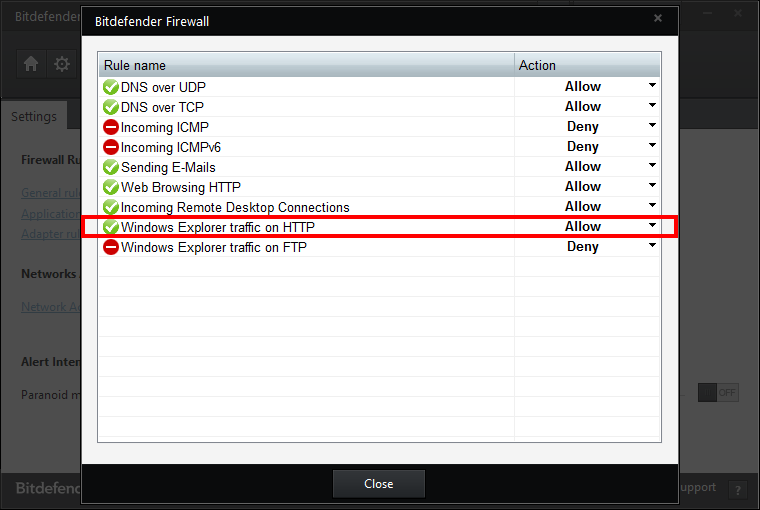The width and height of the screenshot is (760, 510).
Task: Click the green check icon for Sending E-Mails
Action: tap(110, 167)
